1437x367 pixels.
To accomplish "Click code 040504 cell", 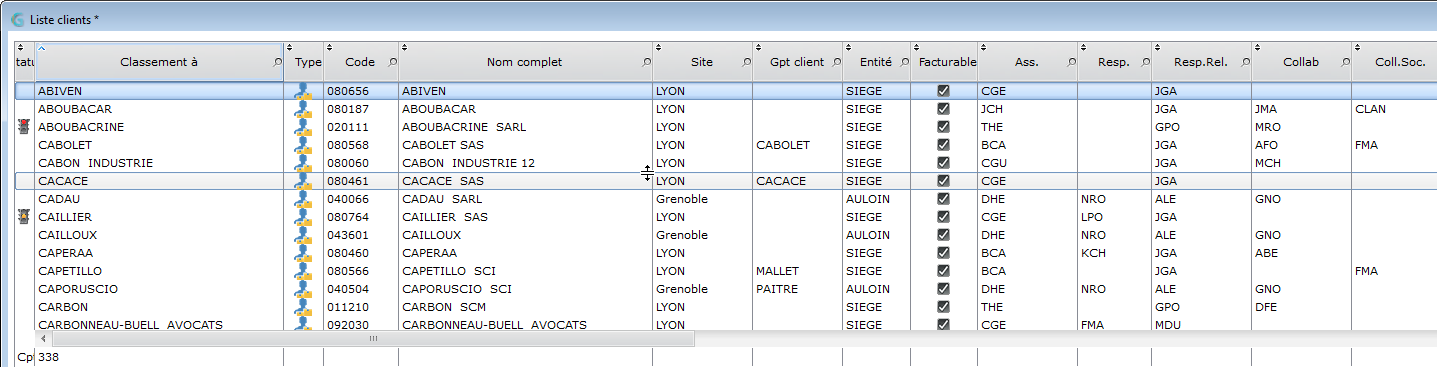I will tap(360, 289).
